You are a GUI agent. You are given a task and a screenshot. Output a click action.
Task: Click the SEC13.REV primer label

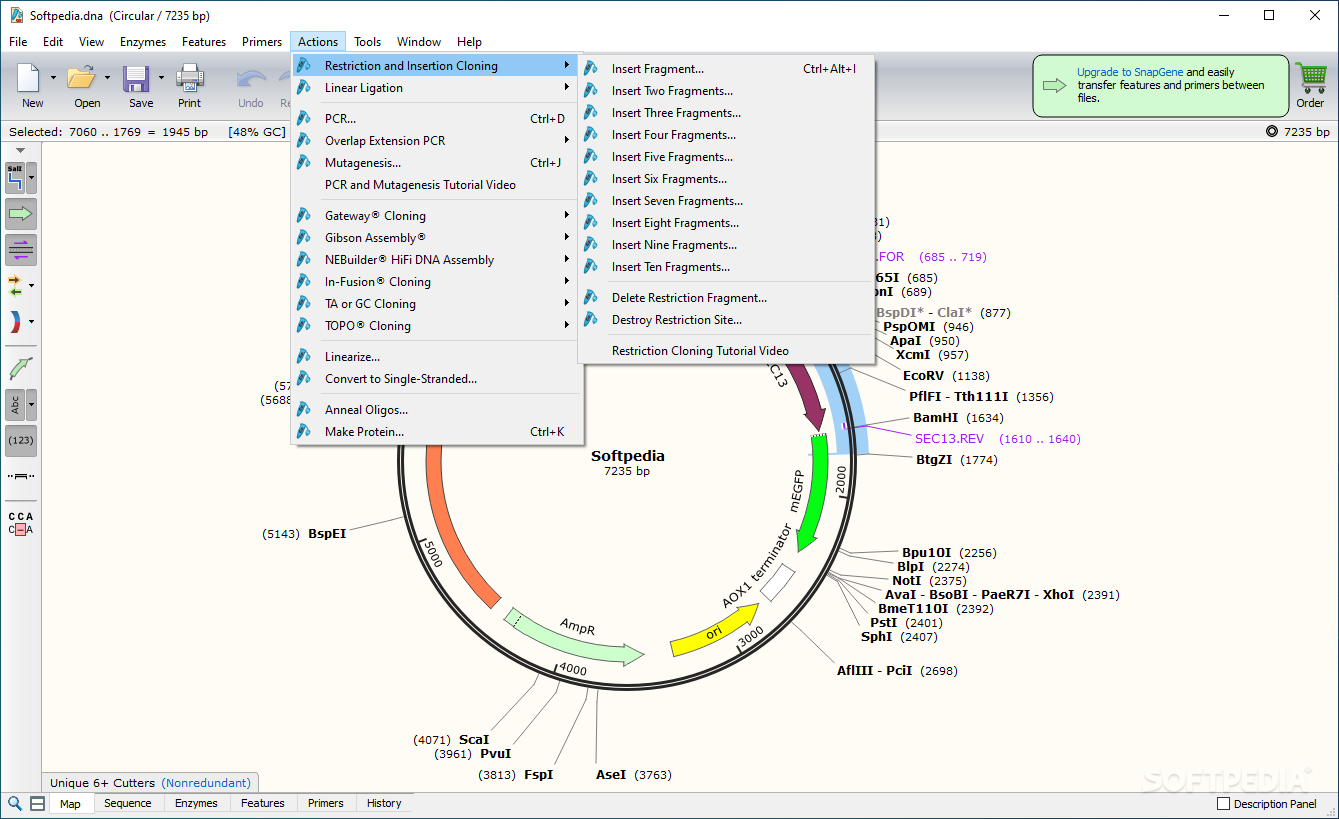point(949,439)
